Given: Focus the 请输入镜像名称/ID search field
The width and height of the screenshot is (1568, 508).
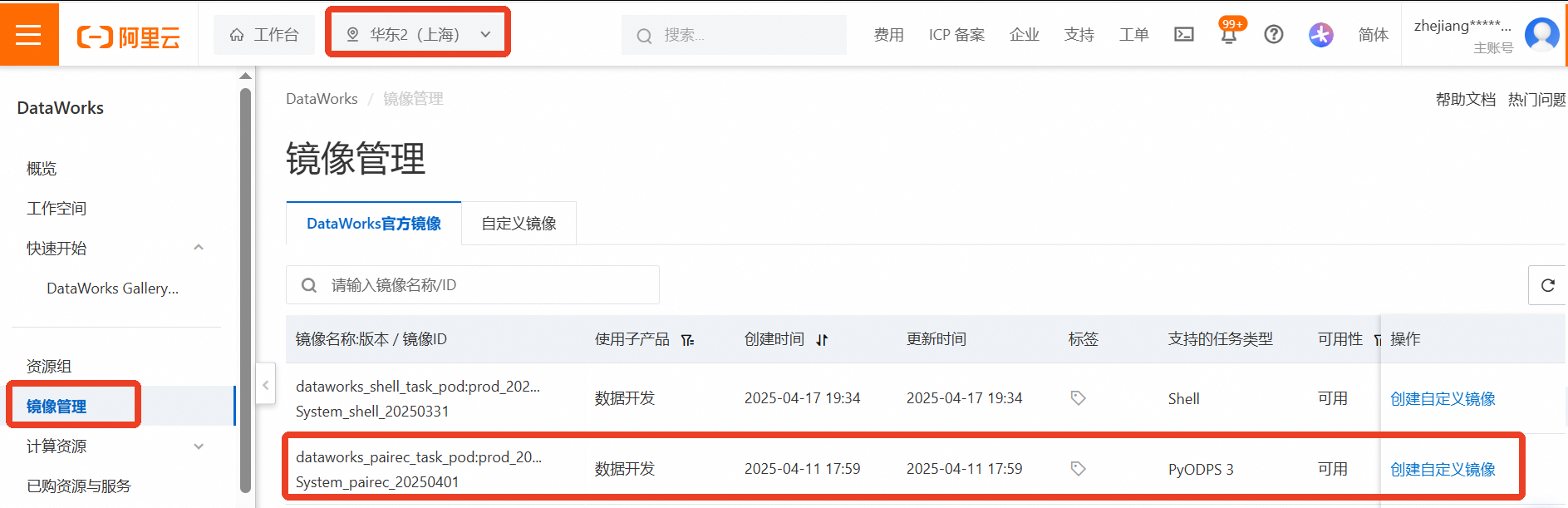Looking at the screenshot, I should [473, 285].
